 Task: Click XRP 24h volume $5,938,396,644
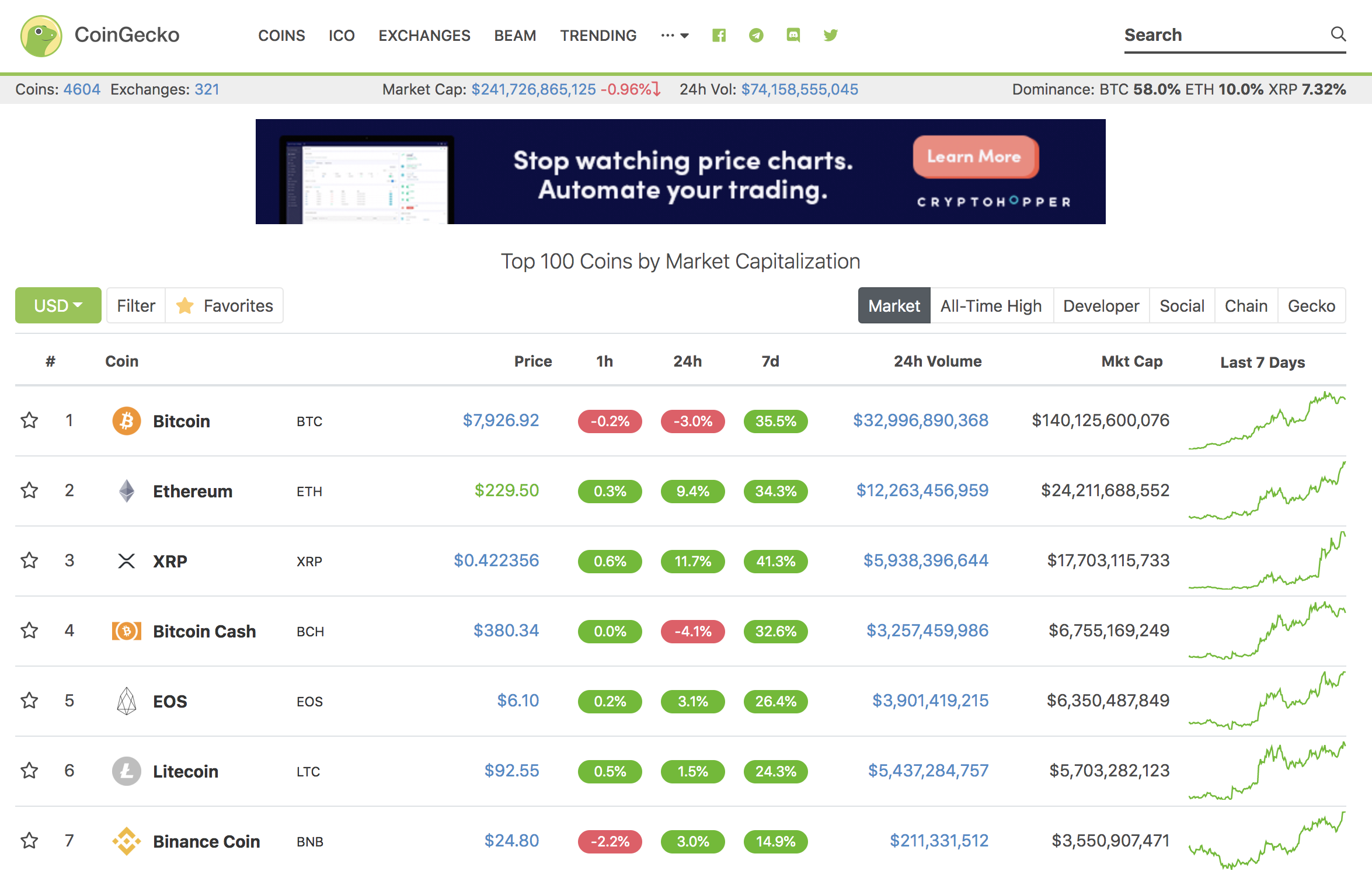(926, 560)
